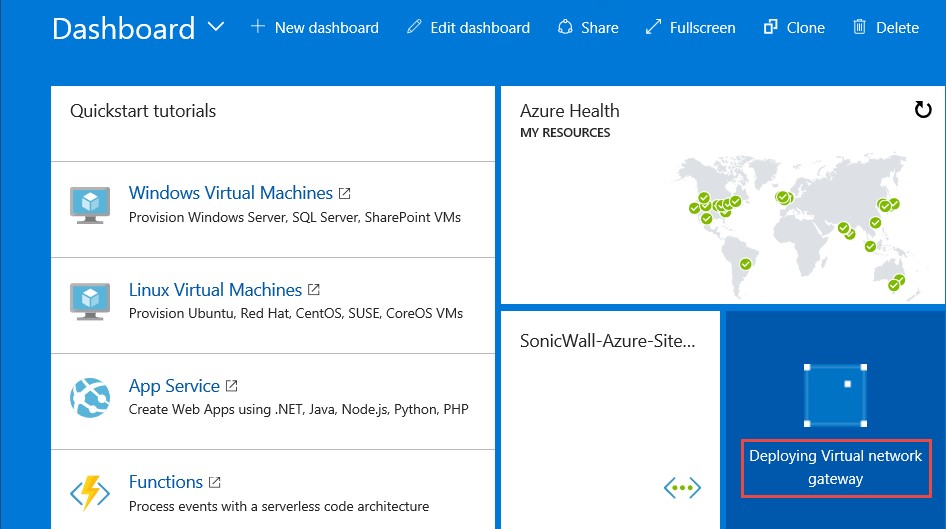Screen dimensions: 946x529
Task: Click the Fullscreen arrows icon
Action: pyautogui.click(x=653, y=27)
